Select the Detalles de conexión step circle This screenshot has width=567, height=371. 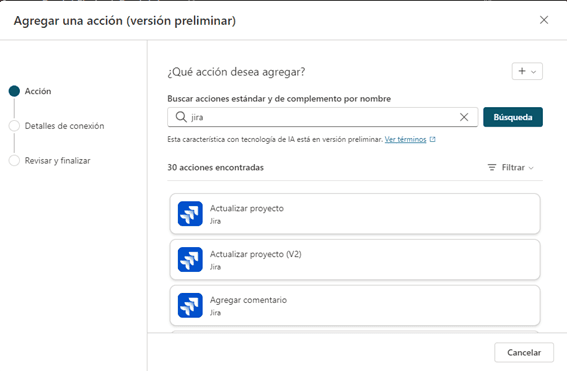pyautogui.click(x=14, y=126)
